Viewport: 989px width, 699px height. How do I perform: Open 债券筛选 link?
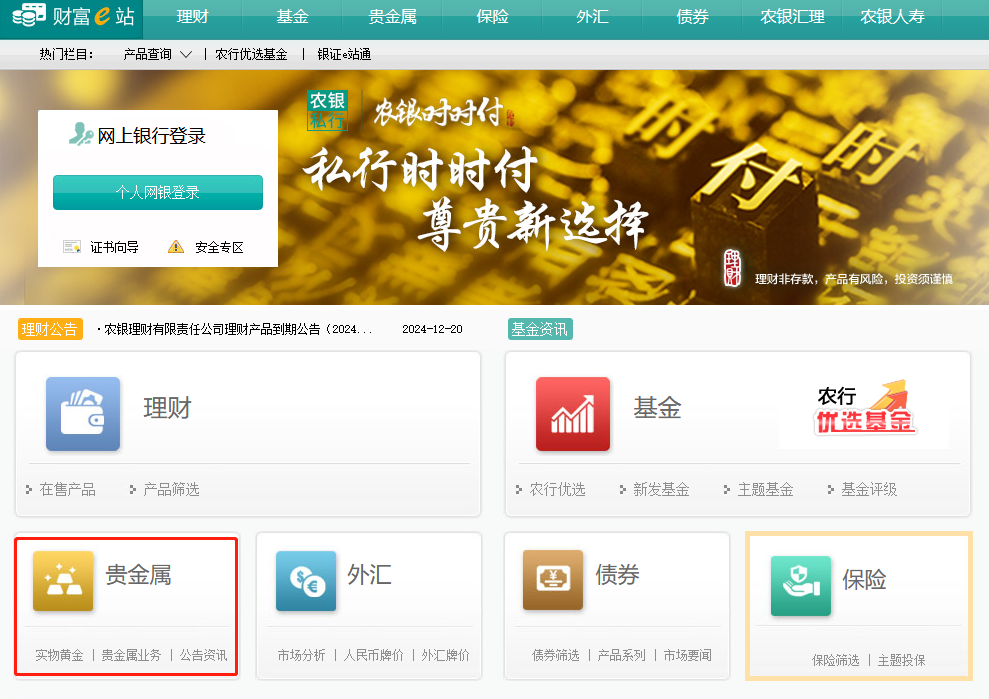pyautogui.click(x=556, y=655)
